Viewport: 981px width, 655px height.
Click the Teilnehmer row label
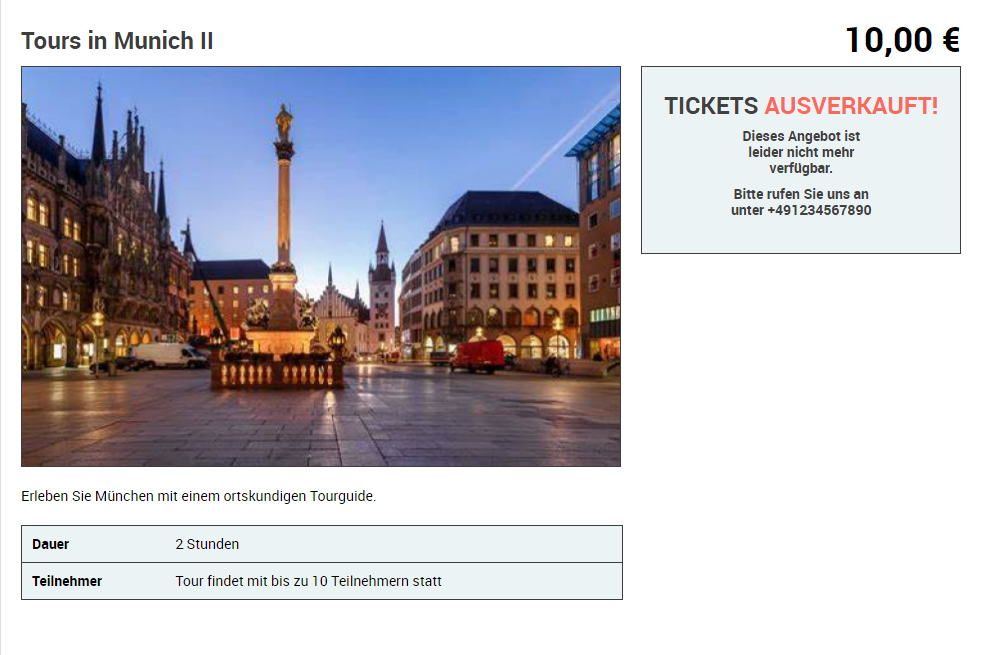click(67, 581)
